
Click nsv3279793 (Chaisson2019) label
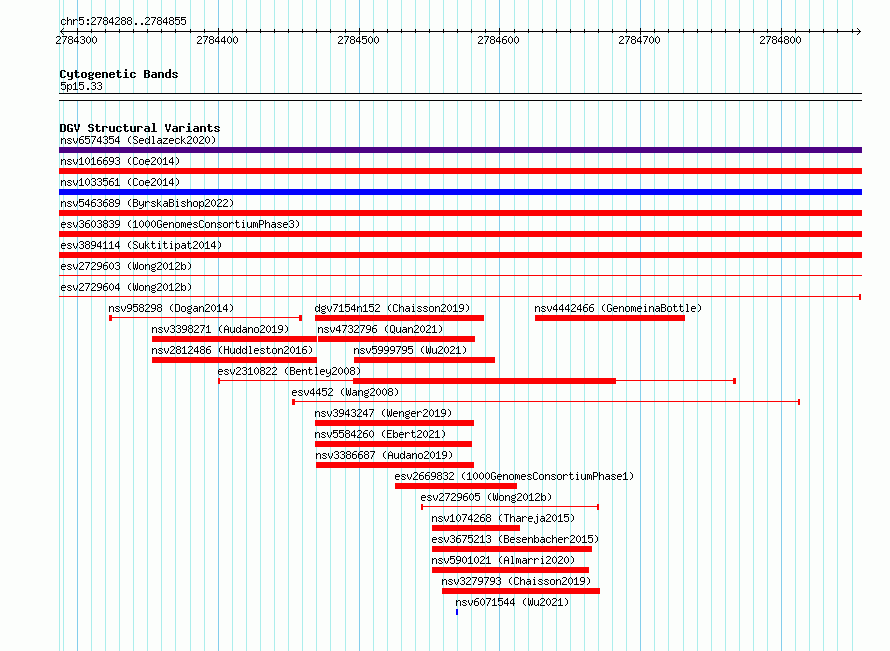pyautogui.click(x=516, y=581)
